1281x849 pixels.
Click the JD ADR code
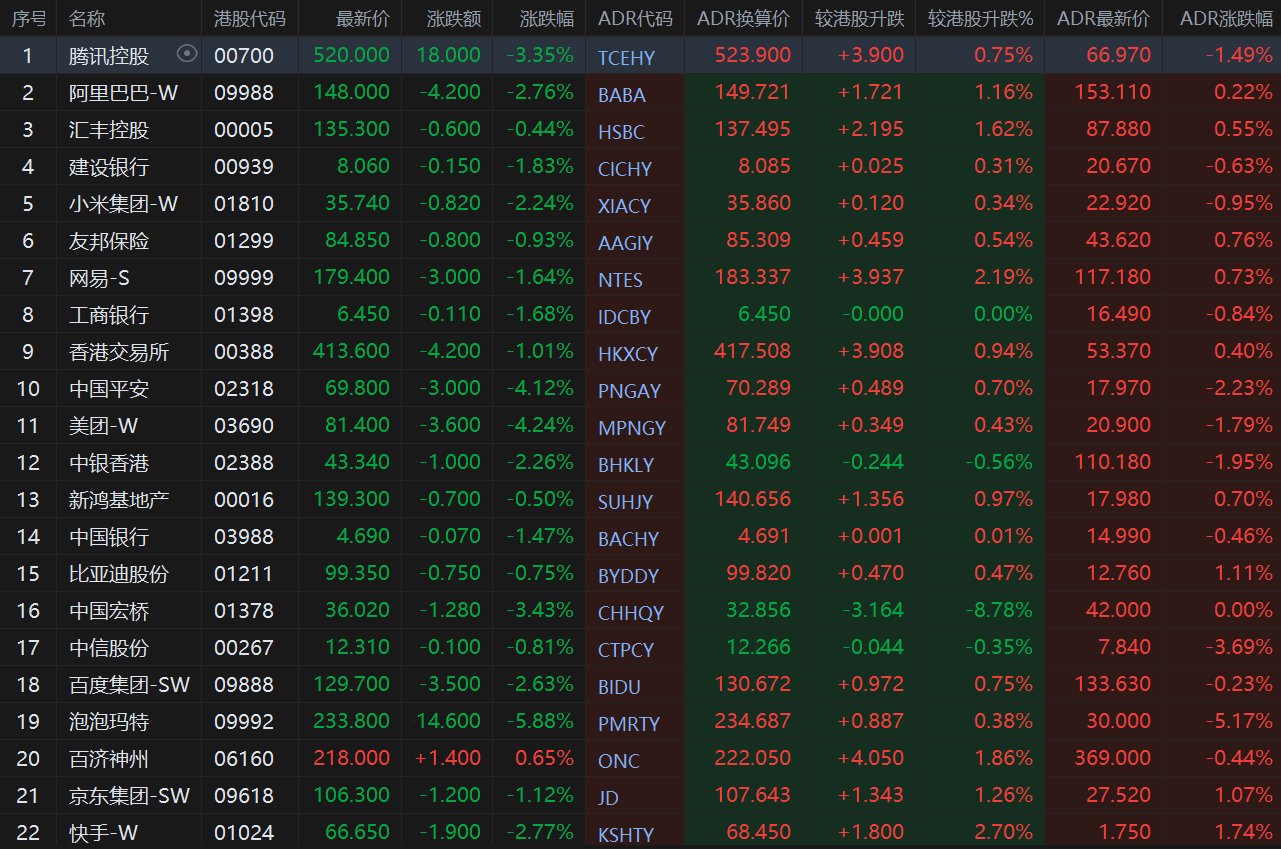(x=608, y=798)
